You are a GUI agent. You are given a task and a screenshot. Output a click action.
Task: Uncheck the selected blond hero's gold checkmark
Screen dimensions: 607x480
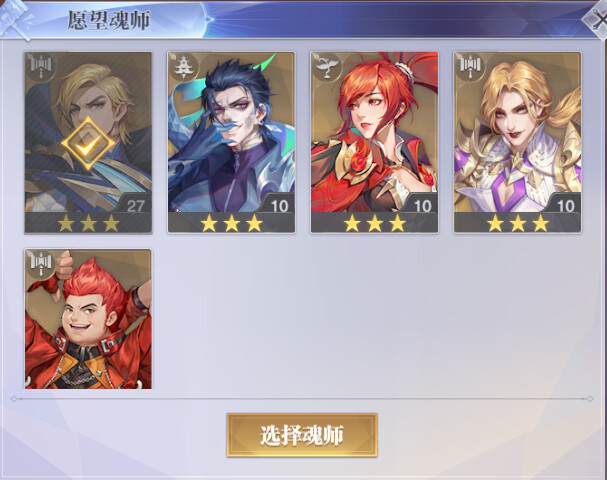pos(88,144)
